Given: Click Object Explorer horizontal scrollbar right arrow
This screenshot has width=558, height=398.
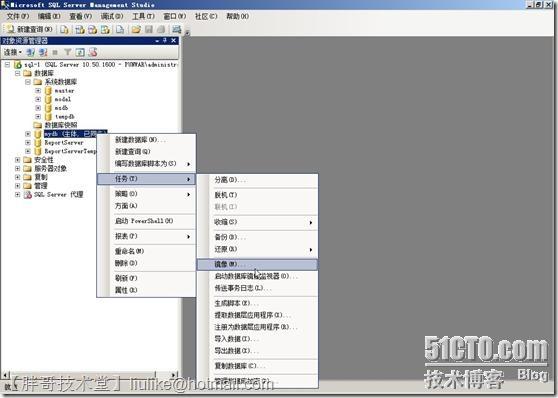Looking at the screenshot, I should pos(174,375).
